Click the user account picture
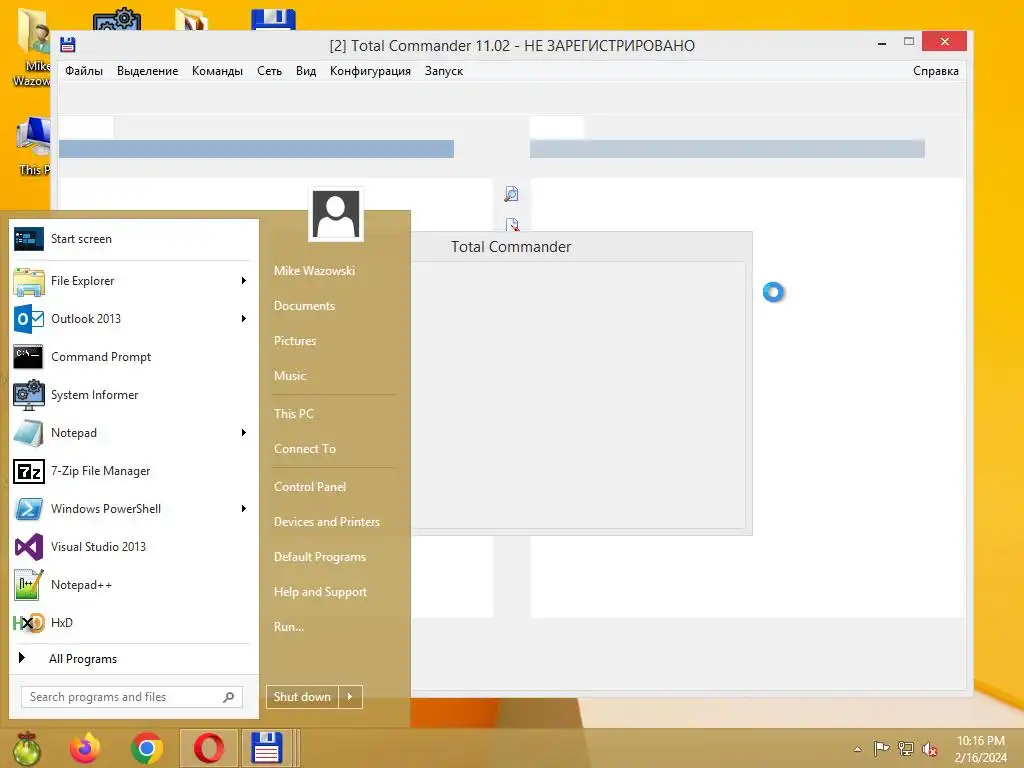Image resolution: width=1024 pixels, height=768 pixels. [336, 214]
